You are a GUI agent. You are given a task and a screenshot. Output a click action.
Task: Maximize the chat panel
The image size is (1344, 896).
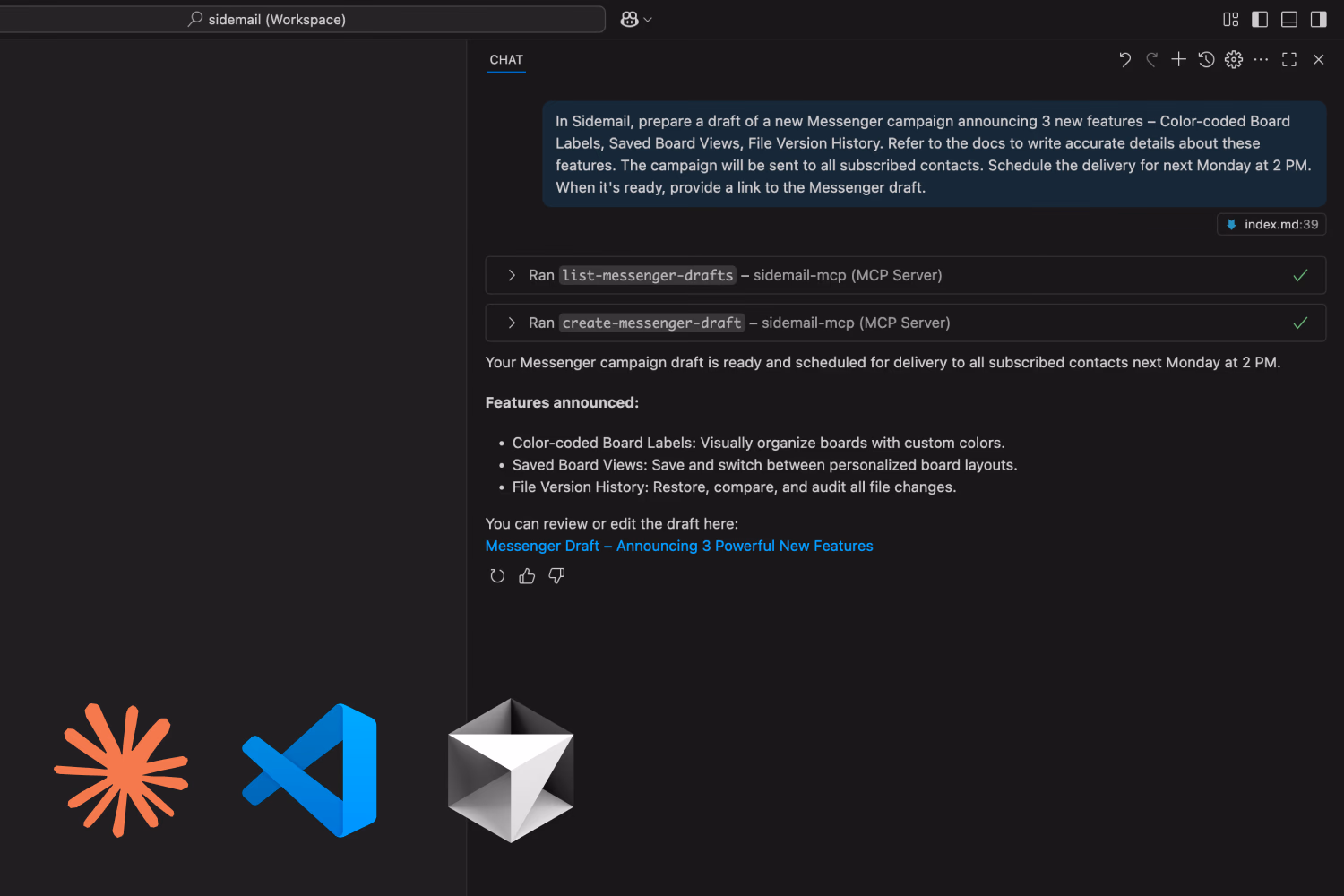click(x=1289, y=59)
